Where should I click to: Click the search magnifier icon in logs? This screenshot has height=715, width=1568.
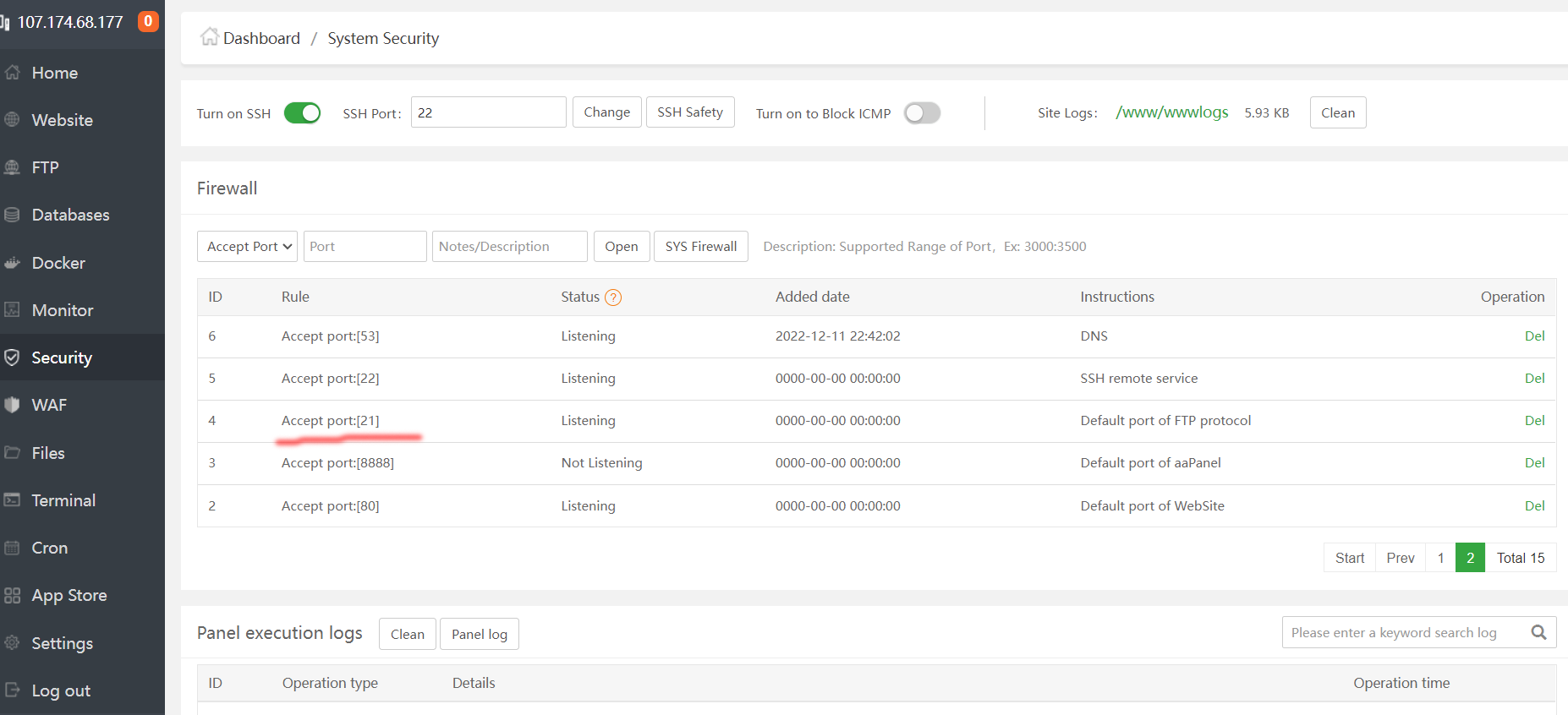[x=1538, y=632]
